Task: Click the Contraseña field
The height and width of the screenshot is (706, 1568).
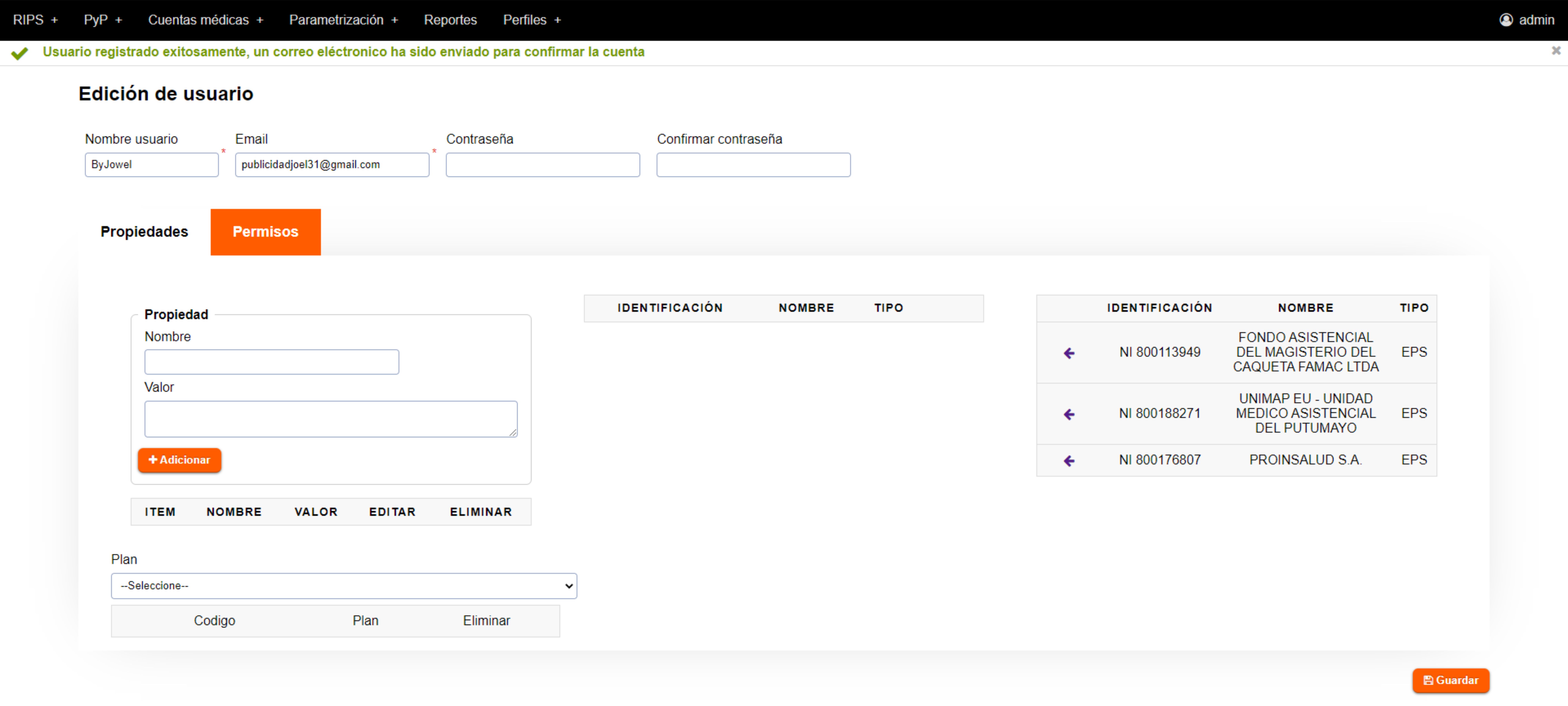Action: (543, 165)
